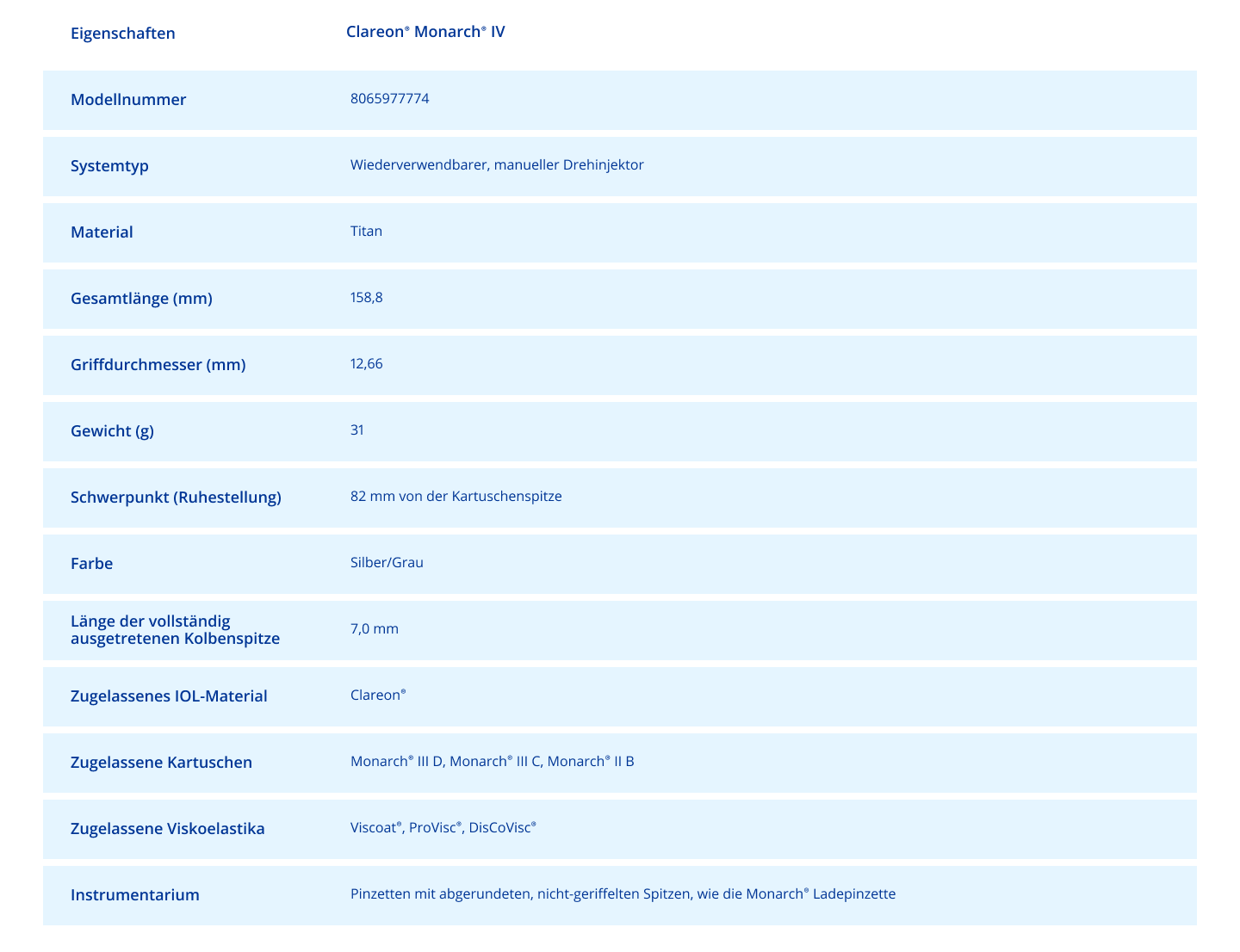
Task: Click the 'Titan' material value
Action: click(x=366, y=232)
